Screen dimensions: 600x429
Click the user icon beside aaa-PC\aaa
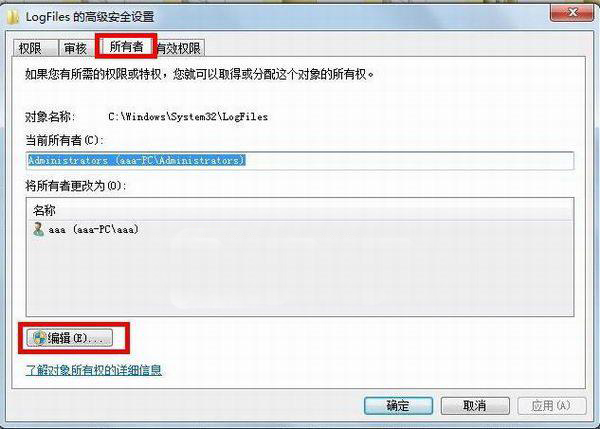click(x=38, y=229)
